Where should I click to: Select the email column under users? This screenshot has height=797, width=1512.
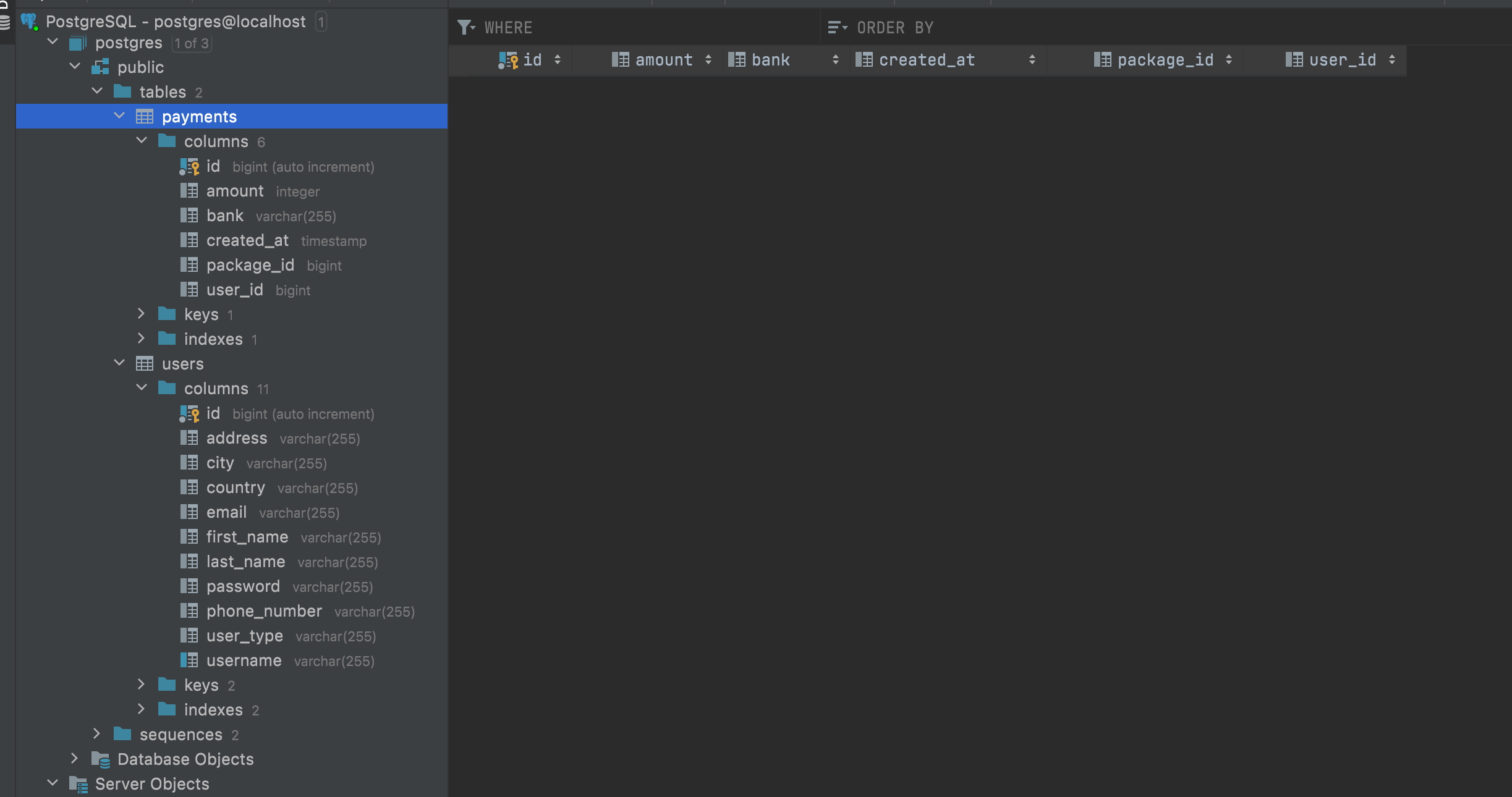[x=226, y=512]
